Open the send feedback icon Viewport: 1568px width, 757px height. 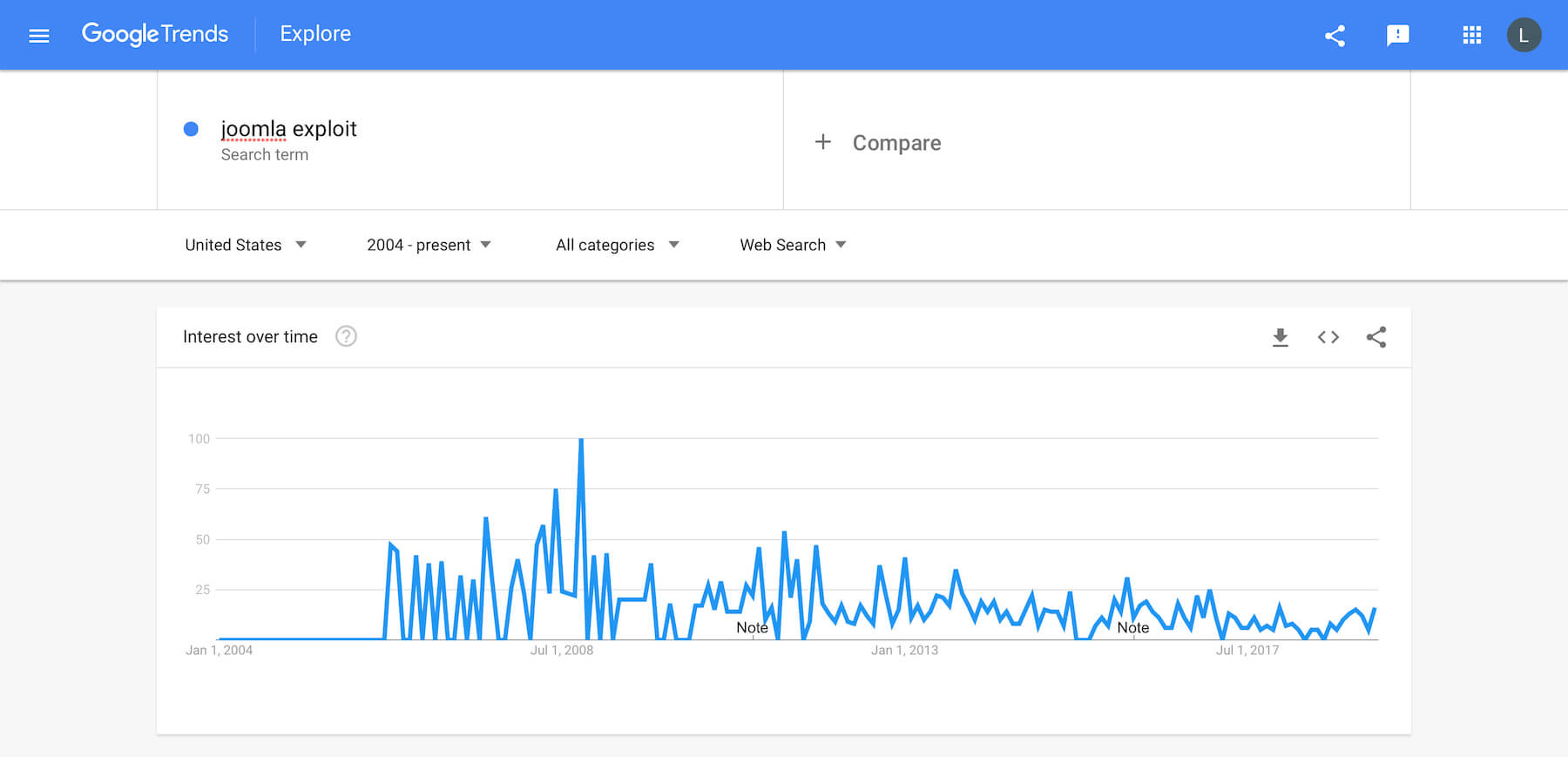1397,35
